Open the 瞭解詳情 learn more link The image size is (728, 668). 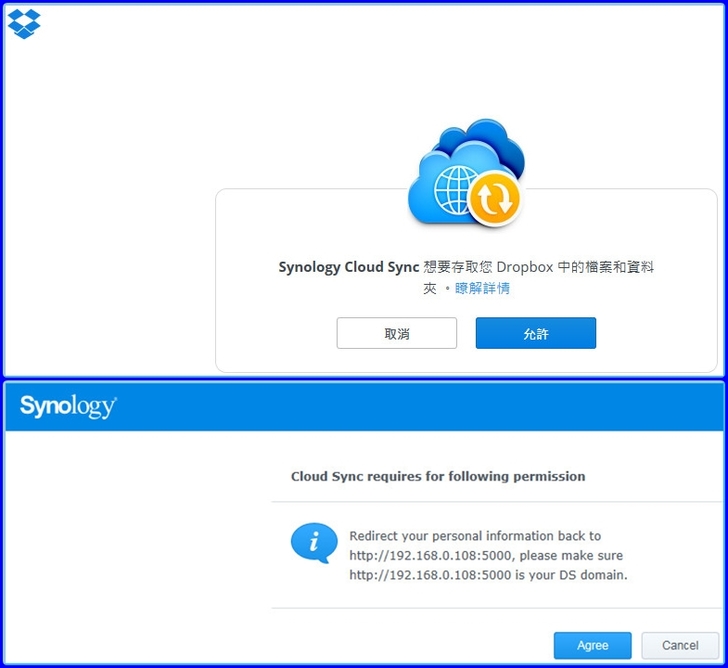coord(482,288)
